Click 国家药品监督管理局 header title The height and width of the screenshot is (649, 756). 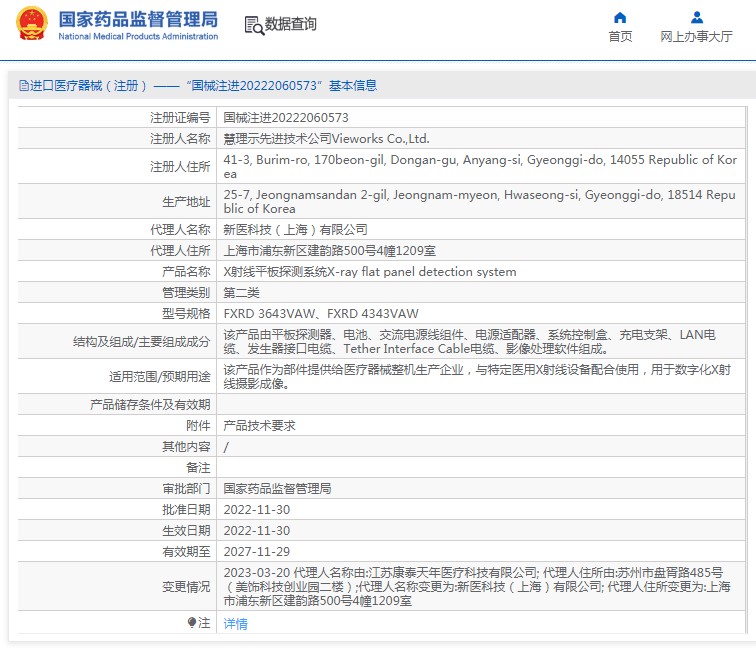pyautogui.click(x=138, y=19)
